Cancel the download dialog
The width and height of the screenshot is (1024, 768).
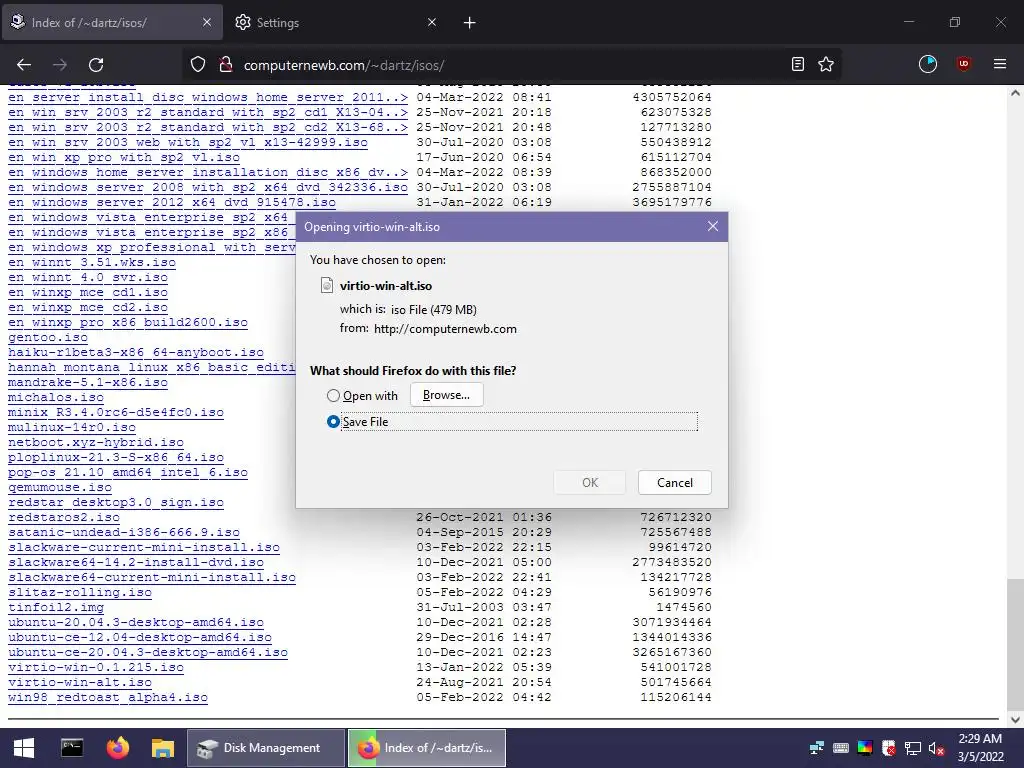click(675, 483)
